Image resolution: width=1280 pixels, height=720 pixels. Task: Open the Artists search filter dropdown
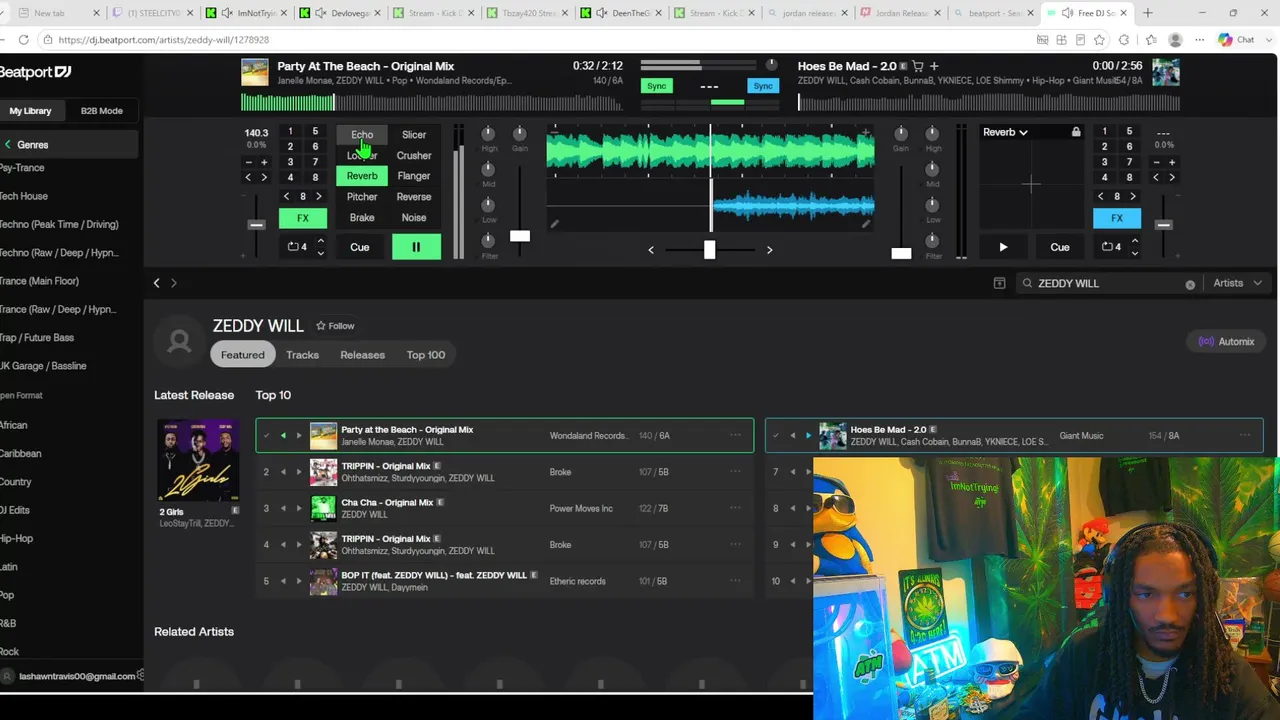[1237, 283]
